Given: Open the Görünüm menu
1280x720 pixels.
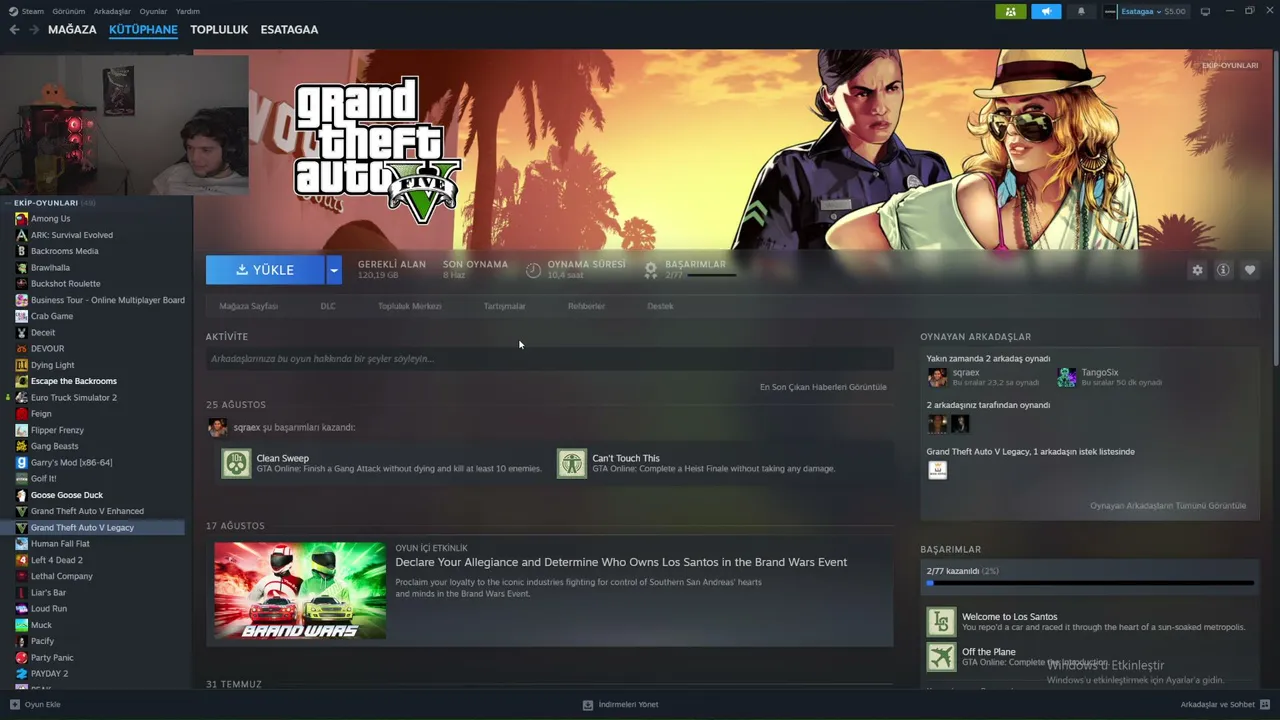Looking at the screenshot, I should coord(69,12).
